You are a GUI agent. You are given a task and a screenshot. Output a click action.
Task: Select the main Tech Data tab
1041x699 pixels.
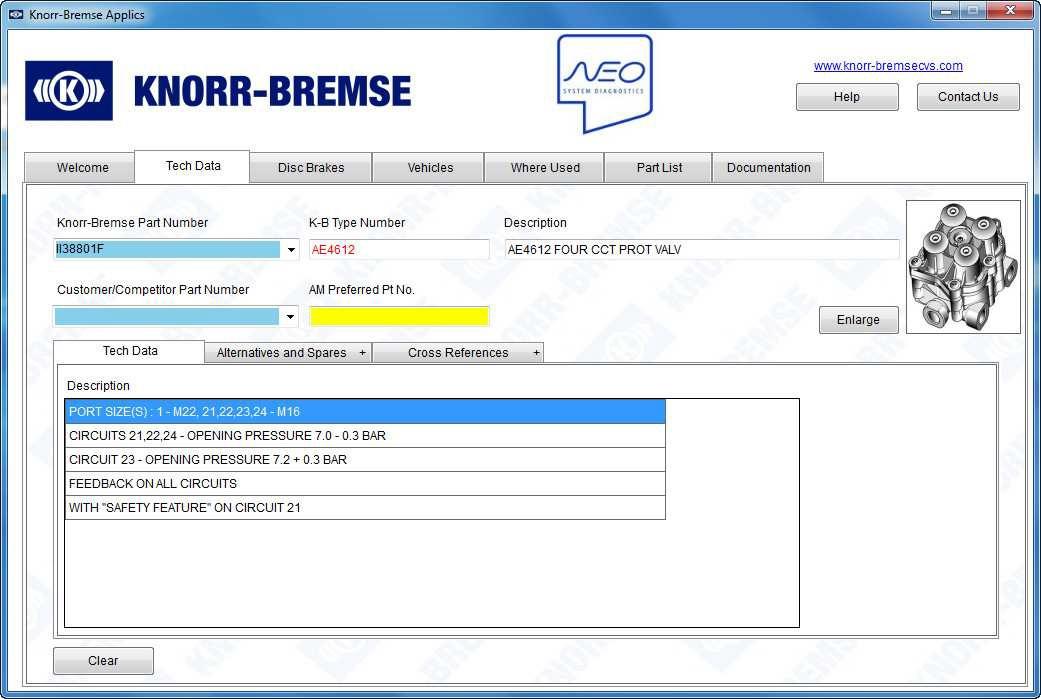tap(193, 166)
